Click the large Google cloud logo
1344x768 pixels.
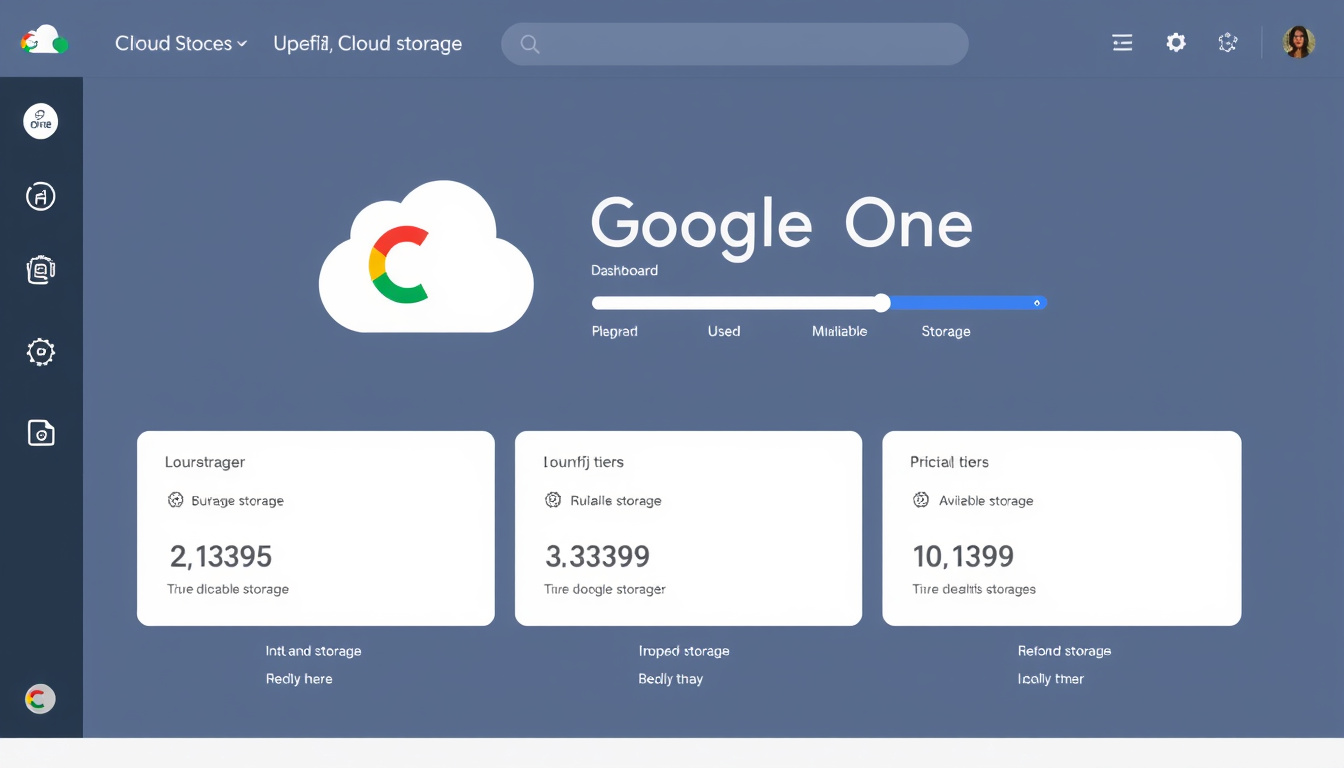[x=426, y=257]
